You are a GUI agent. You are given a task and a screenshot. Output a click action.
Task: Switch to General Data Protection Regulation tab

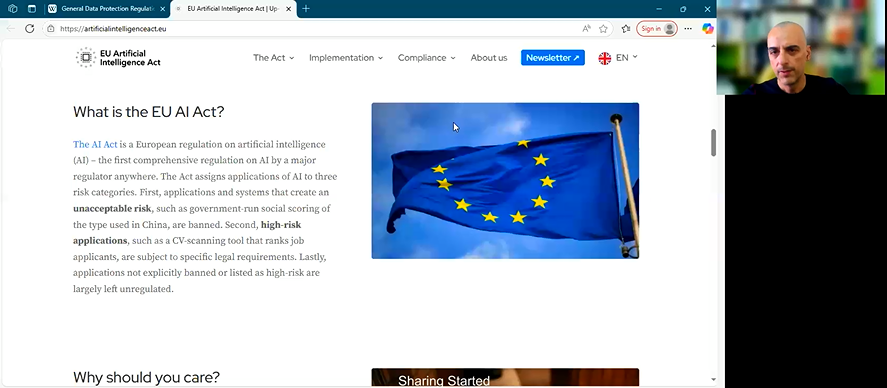[x=106, y=9]
